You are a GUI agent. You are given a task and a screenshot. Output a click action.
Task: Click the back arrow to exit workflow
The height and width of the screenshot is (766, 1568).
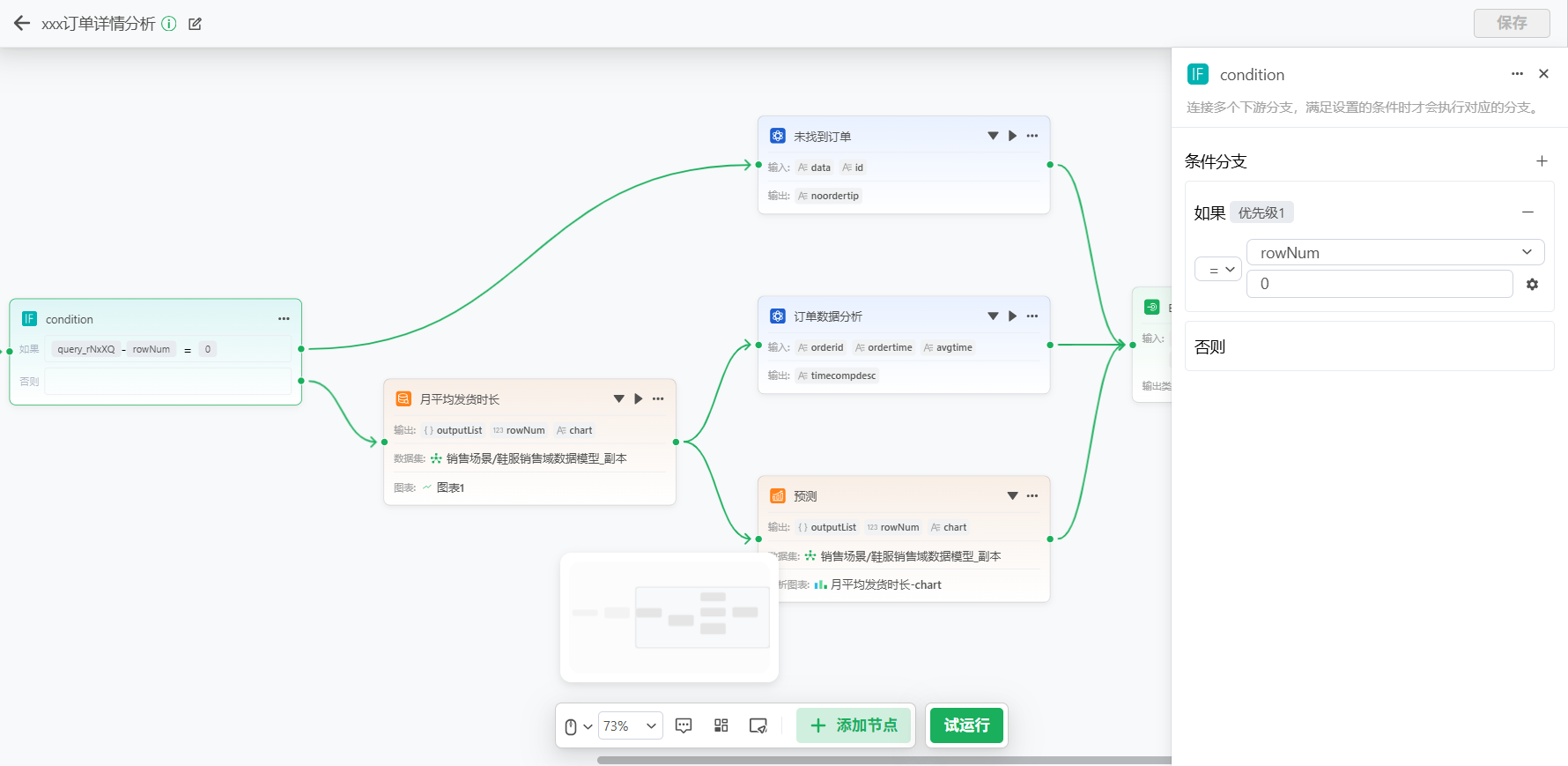point(22,24)
